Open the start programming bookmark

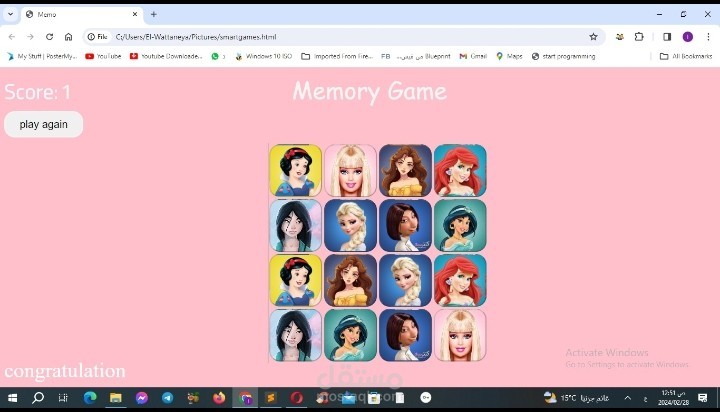(563, 56)
